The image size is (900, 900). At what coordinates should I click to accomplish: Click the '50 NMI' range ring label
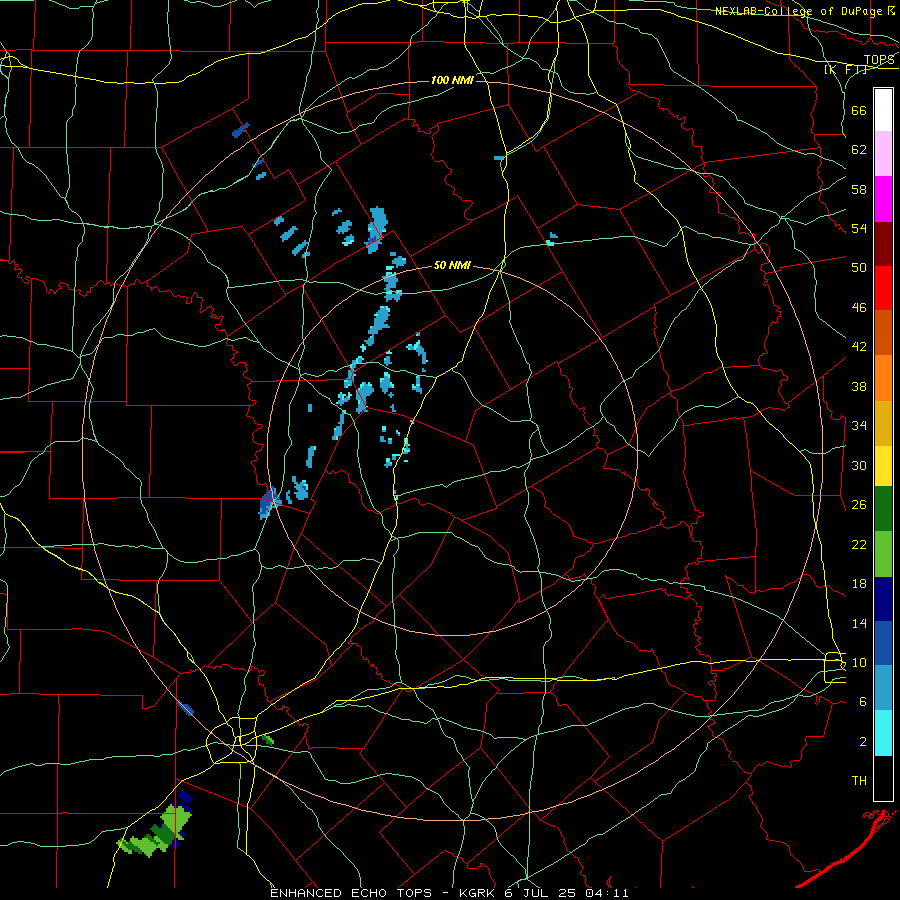click(x=452, y=265)
